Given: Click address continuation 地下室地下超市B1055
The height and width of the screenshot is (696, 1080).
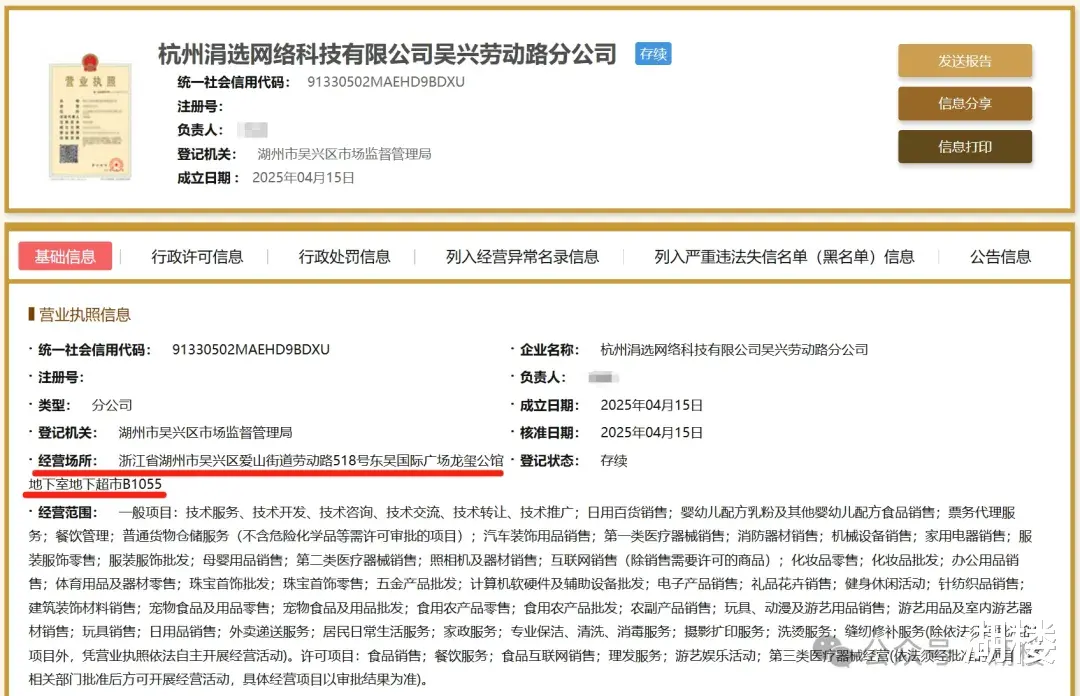Looking at the screenshot, I should pos(95,484).
